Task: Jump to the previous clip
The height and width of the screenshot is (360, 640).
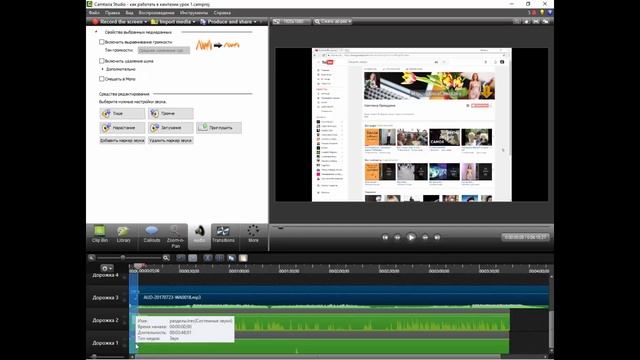Action: pyautogui.click(x=385, y=237)
